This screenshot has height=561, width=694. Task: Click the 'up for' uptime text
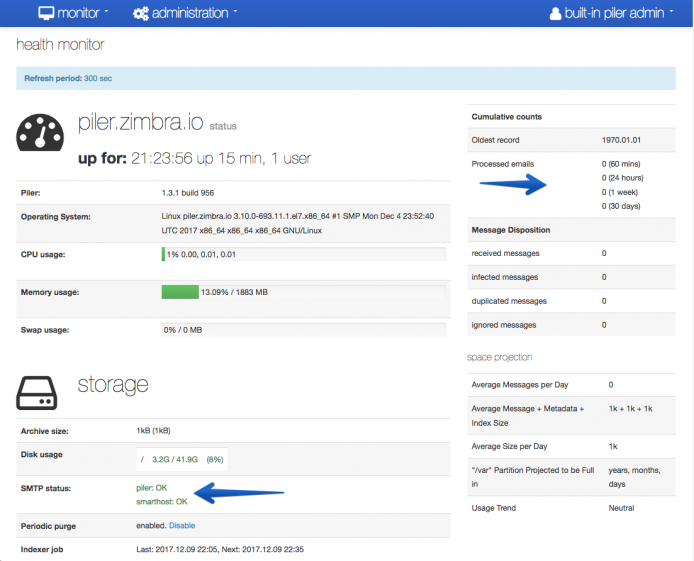(x=194, y=158)
